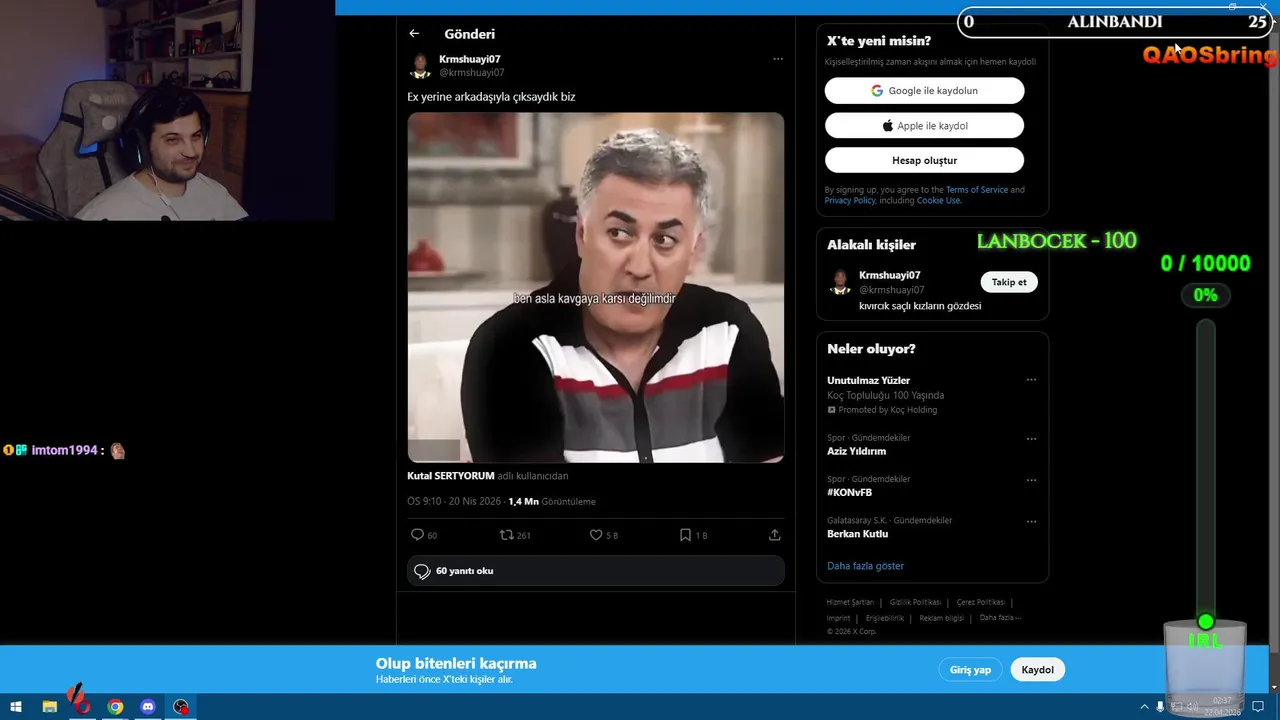
Task: Open Google Chrome from the taskbar
Action: (115, 707)
